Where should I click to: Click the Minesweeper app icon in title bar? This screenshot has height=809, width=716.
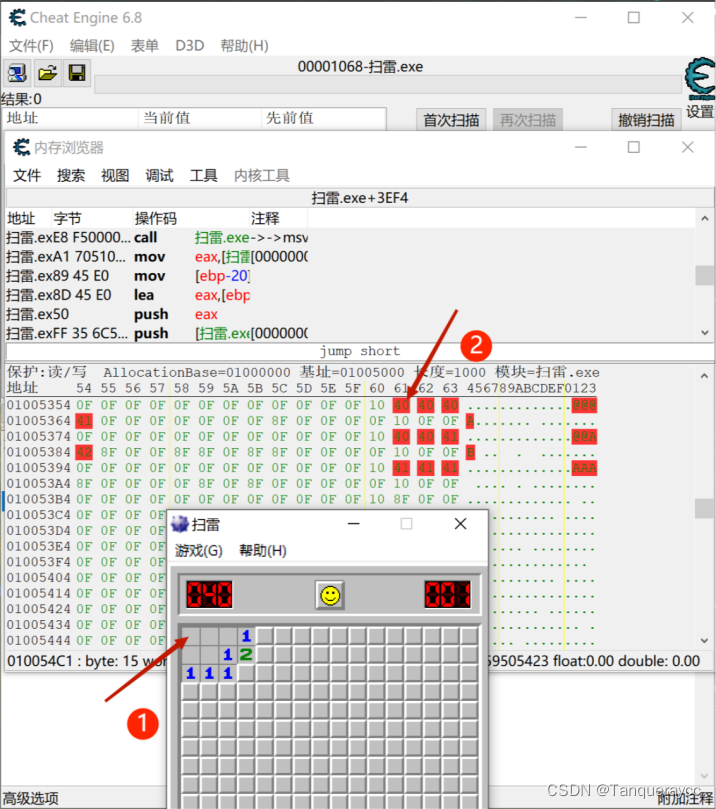point(180,524)
